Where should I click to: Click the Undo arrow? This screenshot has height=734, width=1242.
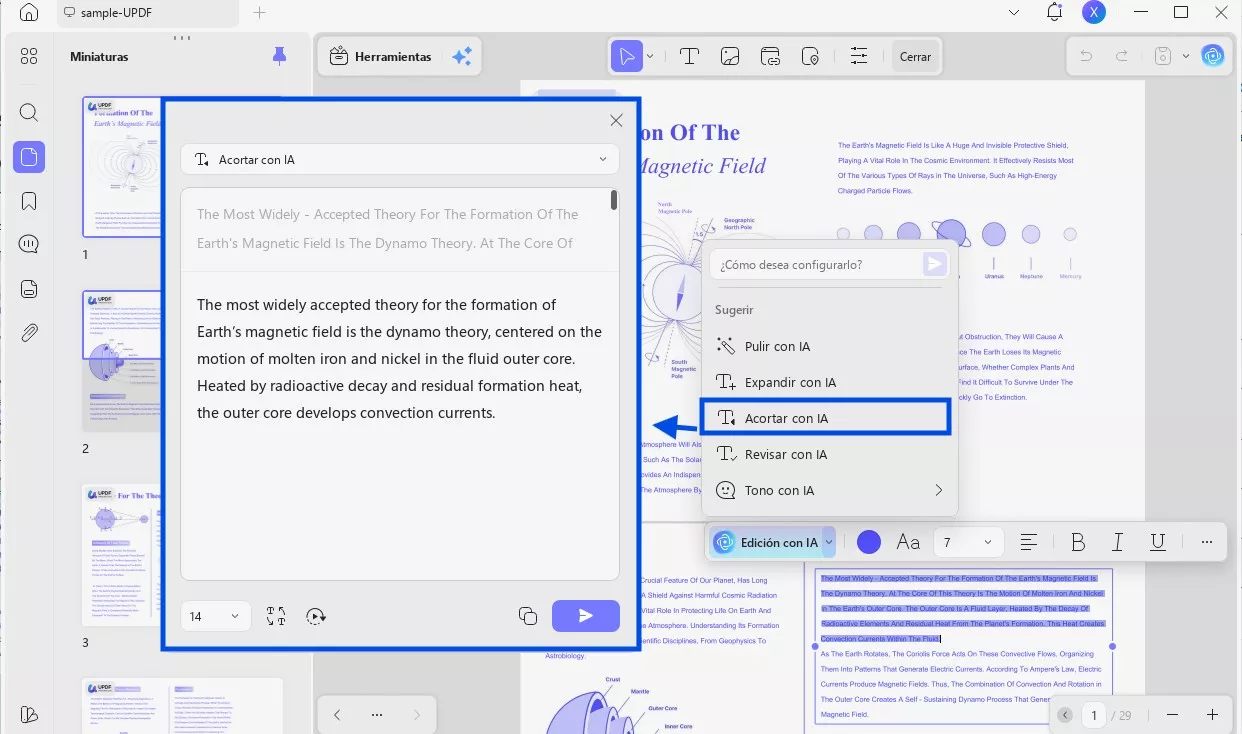[x=1086, y=56]
